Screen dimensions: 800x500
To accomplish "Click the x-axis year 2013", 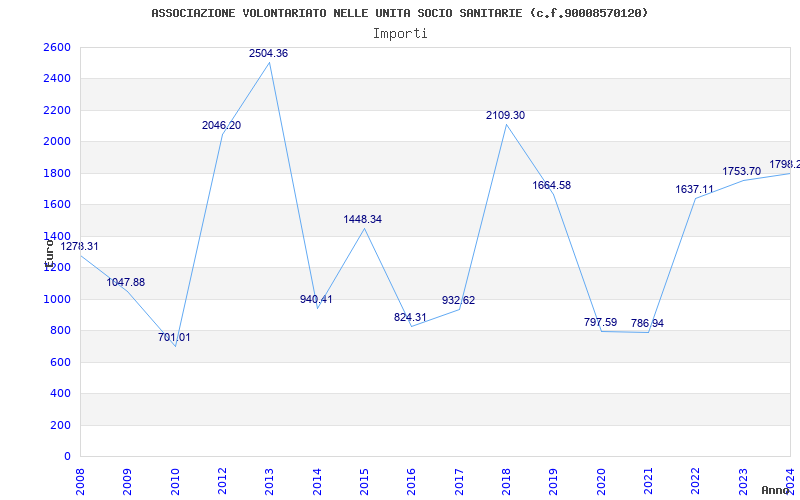I will [x=269, y=482].
